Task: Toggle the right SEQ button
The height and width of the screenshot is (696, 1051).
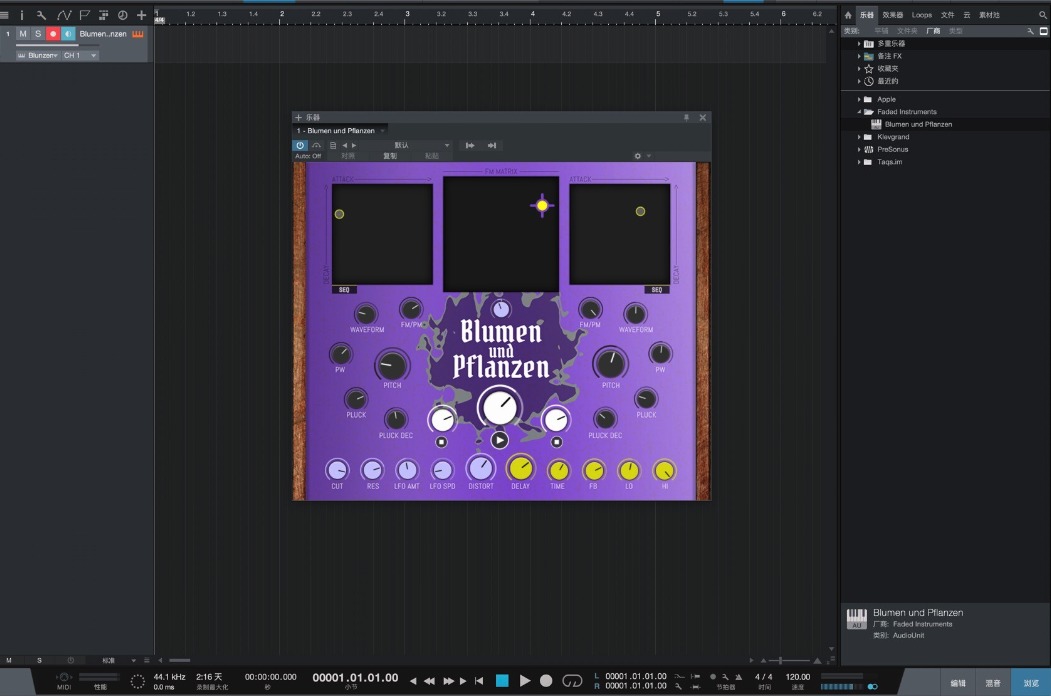Action: click(657, 290)
